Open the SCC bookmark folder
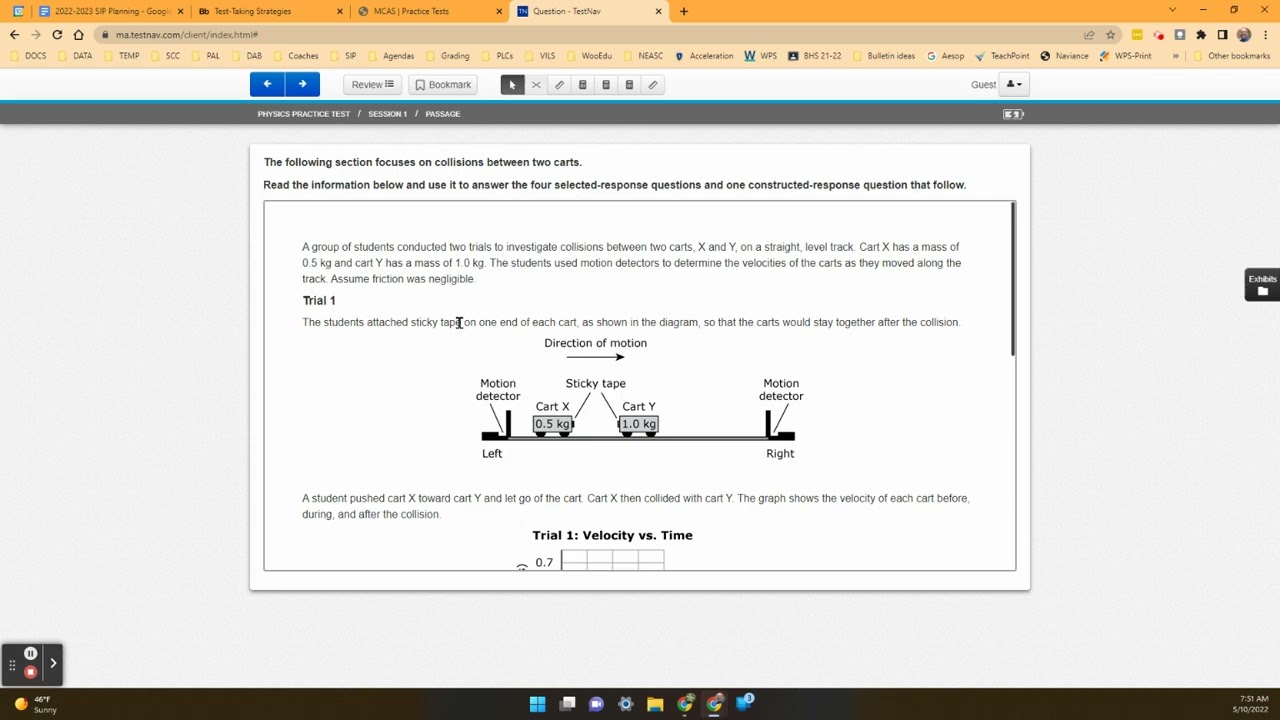Image resolution: width=1280 pixels, height=720 pixels. (x=166, y=56)
